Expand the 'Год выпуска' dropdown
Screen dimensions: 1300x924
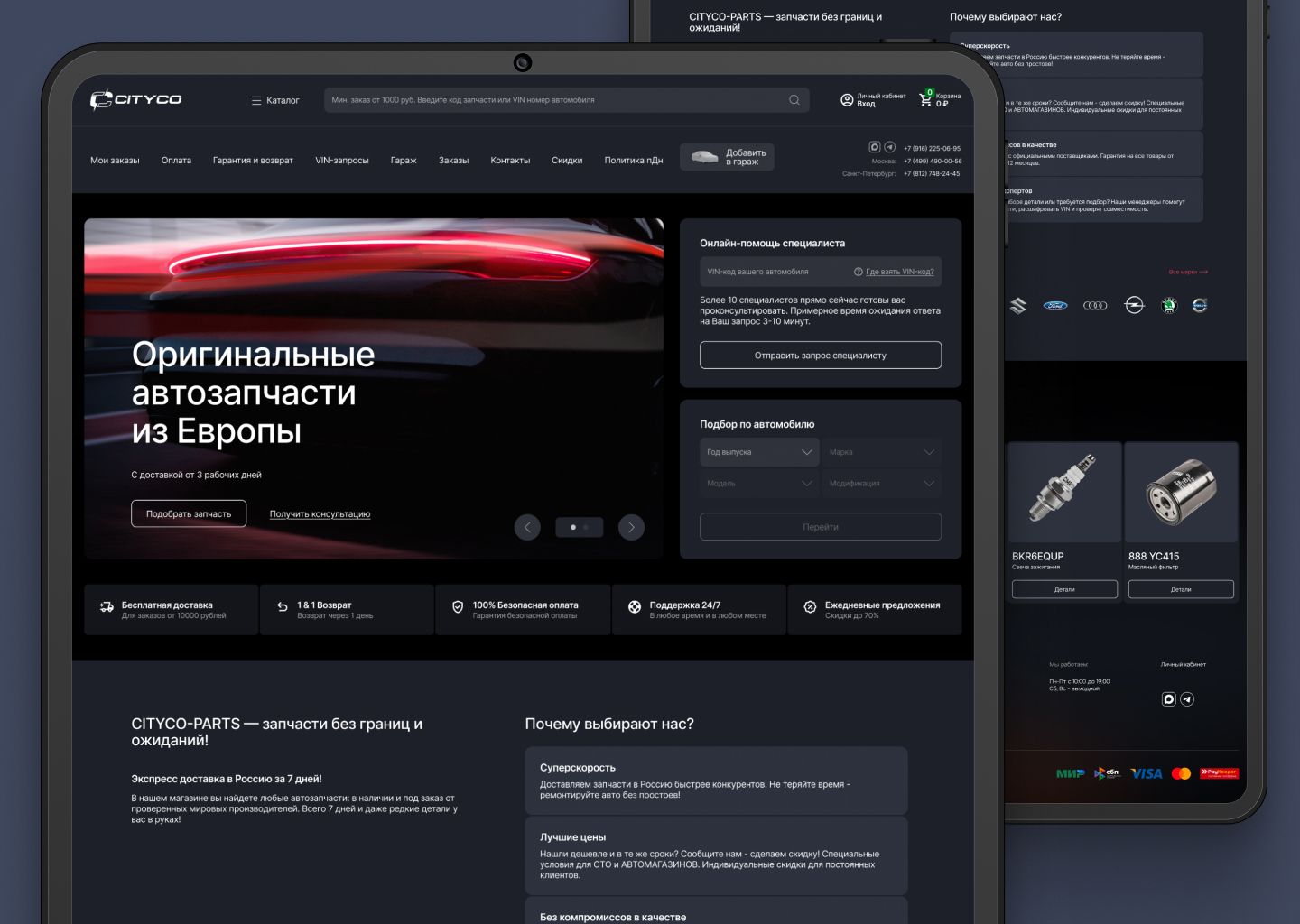759,452
